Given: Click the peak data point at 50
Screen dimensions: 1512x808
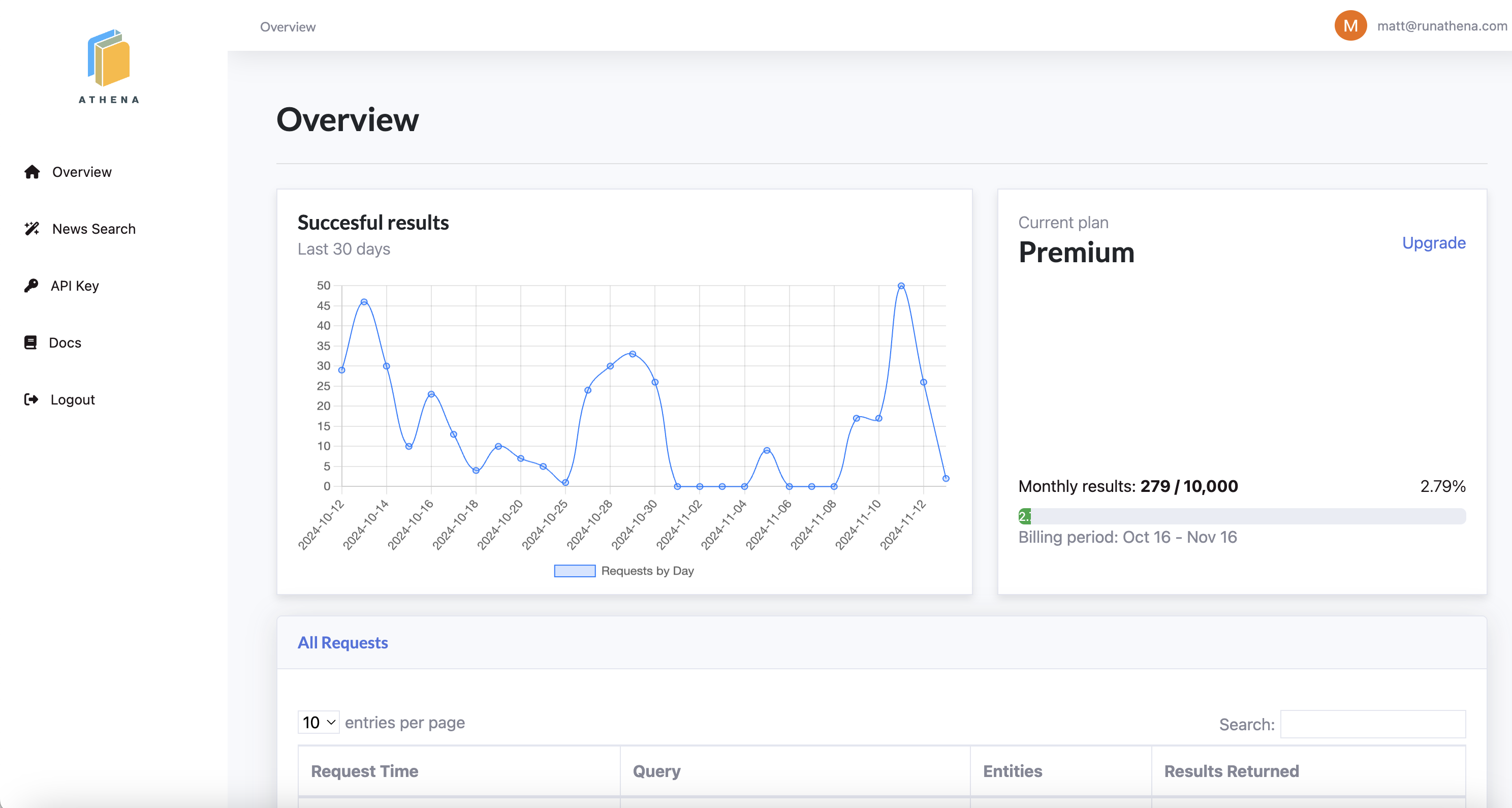Looking at the screenshot, I should click(x=901, y=286).
